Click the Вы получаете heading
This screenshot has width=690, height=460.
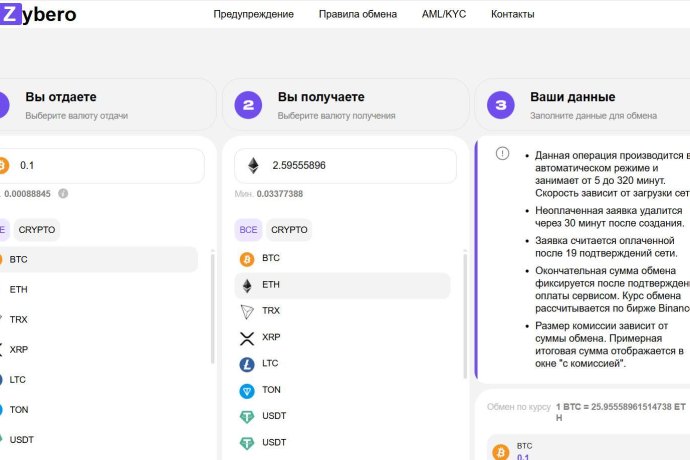(x=321, y=97)
